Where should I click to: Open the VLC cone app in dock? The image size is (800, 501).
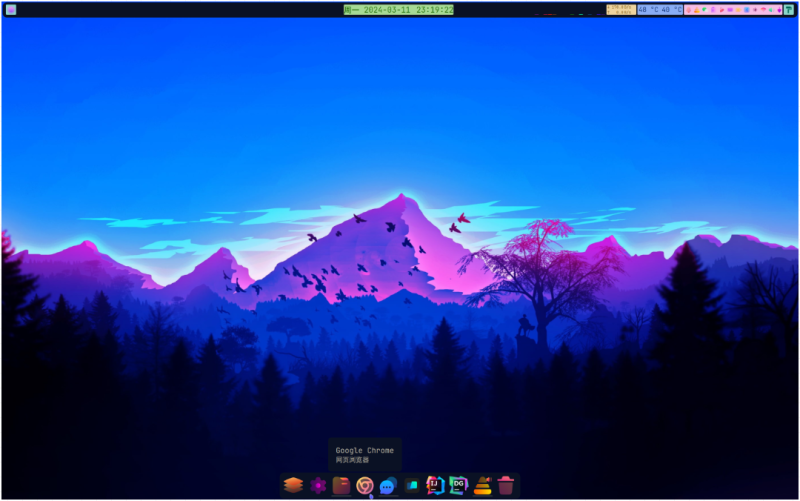coord(482,485)
